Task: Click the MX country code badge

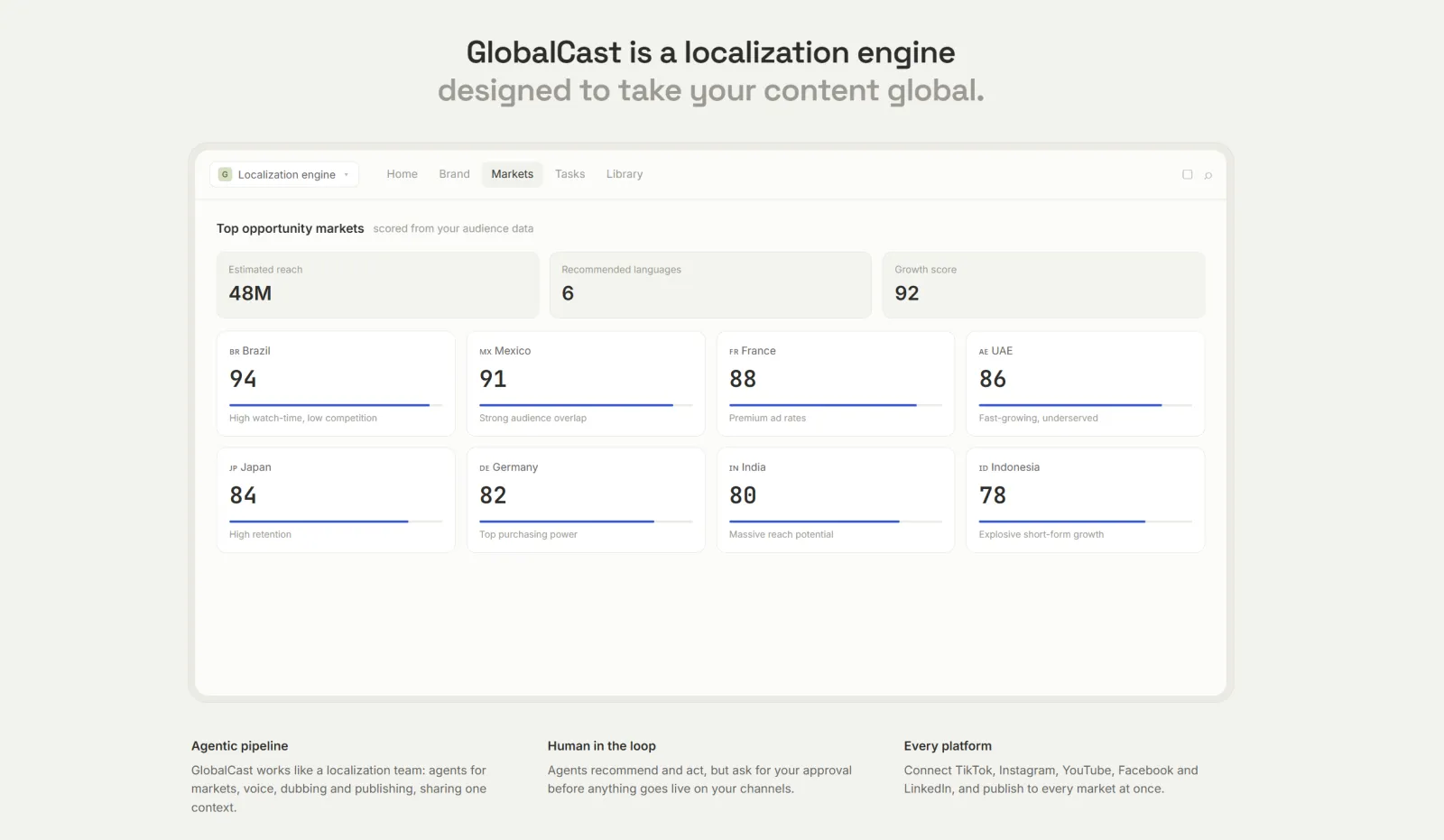Action: point(486,352)
